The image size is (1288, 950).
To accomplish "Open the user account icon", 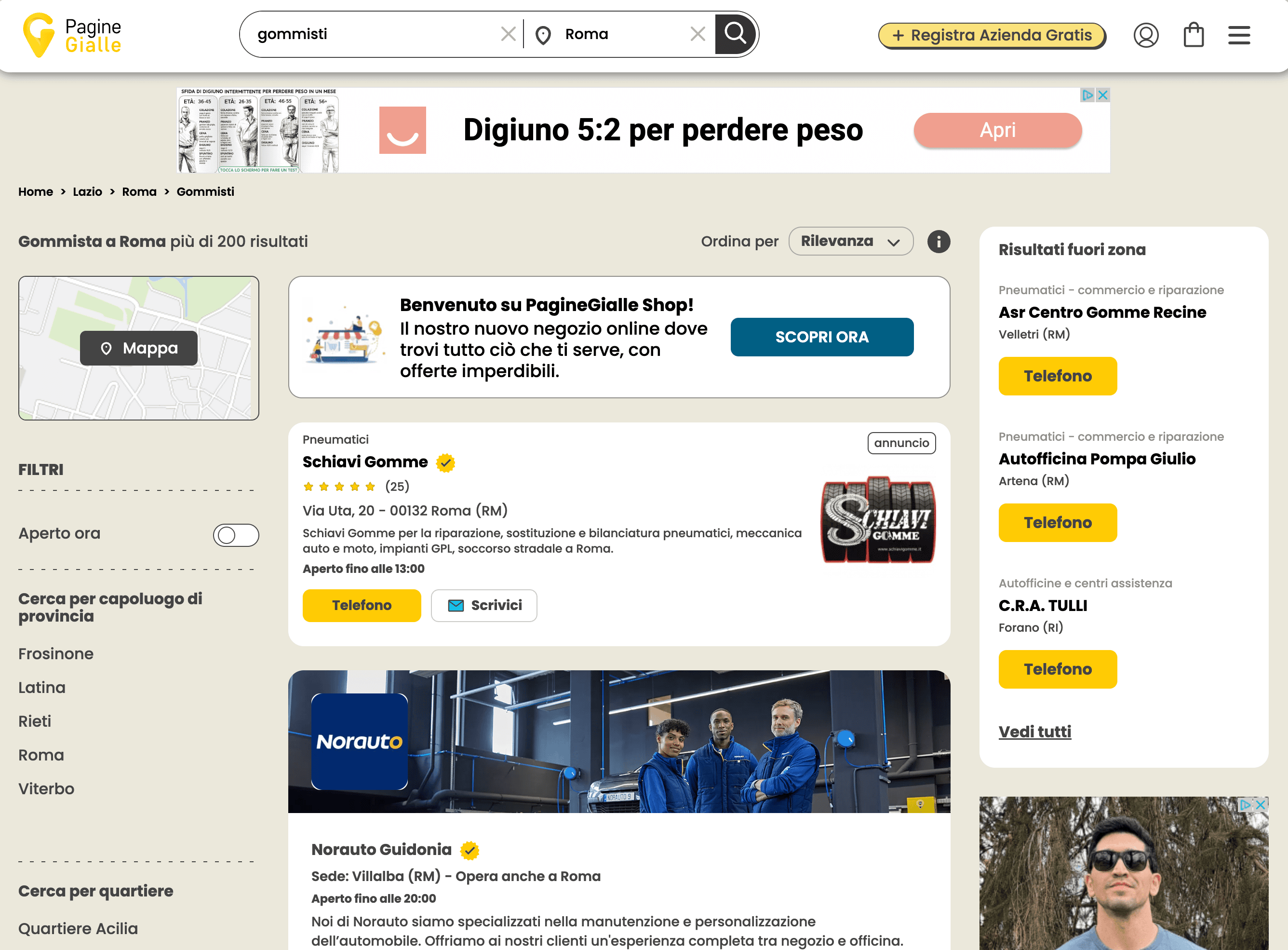I will point(1145,35).
